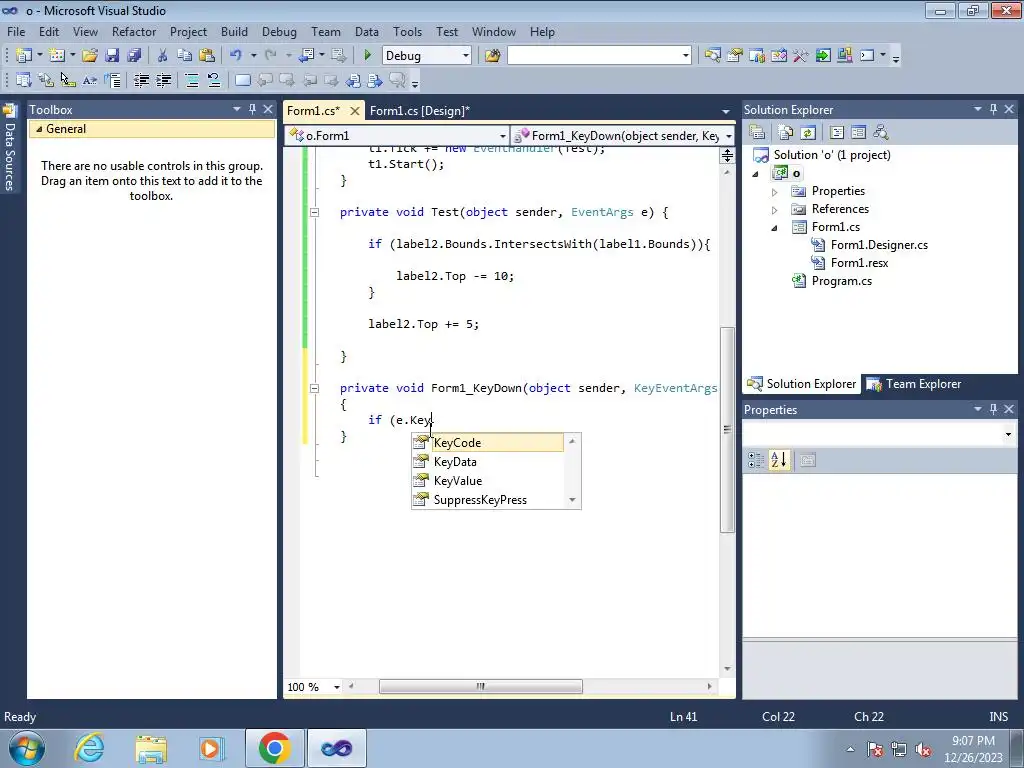Collapse the General group in Toolbox
Image resolution: width=1024 pixels, height=768 pixels.
click(x=39, y=129)
